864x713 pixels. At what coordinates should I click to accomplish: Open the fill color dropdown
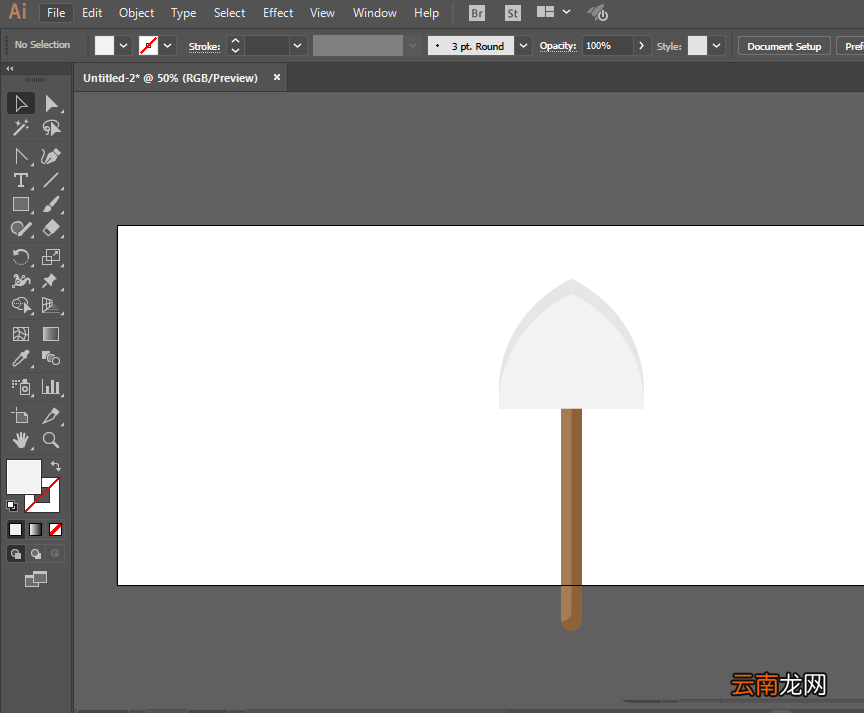pos(123,46)
